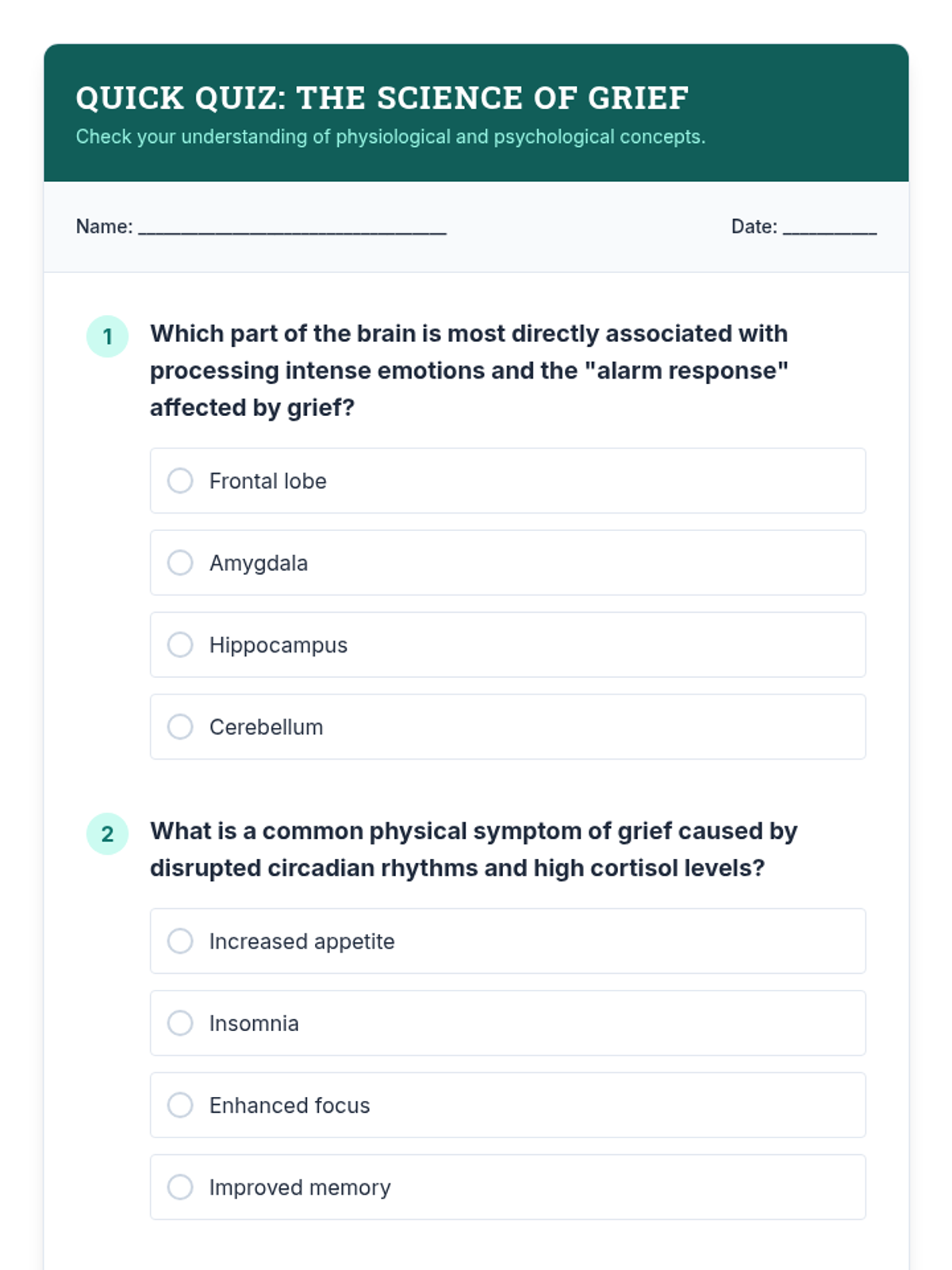
Task: Pick the Cerebellum radio option
Action: pyautogui.click(x=180, y=726)
